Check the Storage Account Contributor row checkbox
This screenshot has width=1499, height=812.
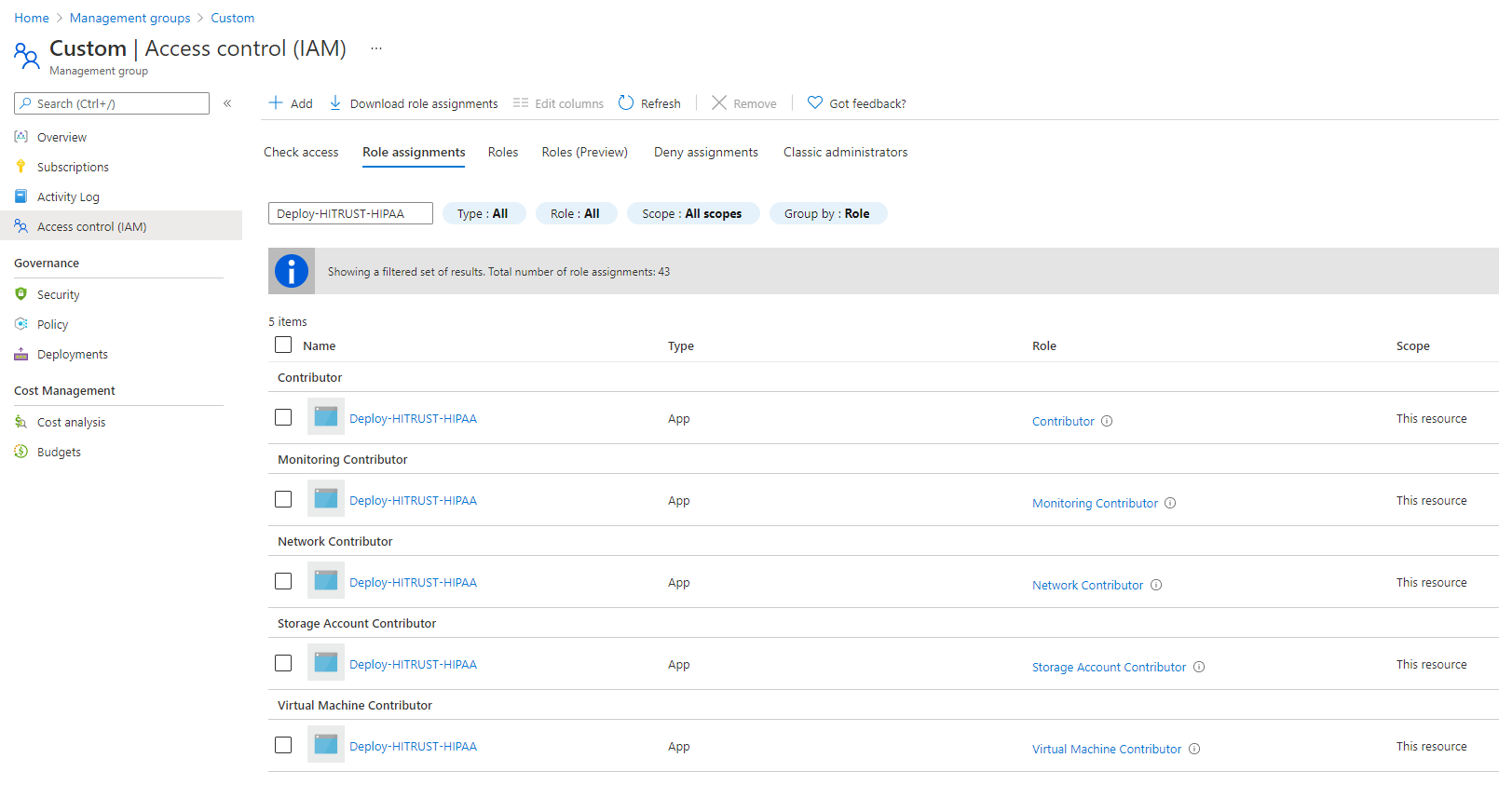pos(283,663)
